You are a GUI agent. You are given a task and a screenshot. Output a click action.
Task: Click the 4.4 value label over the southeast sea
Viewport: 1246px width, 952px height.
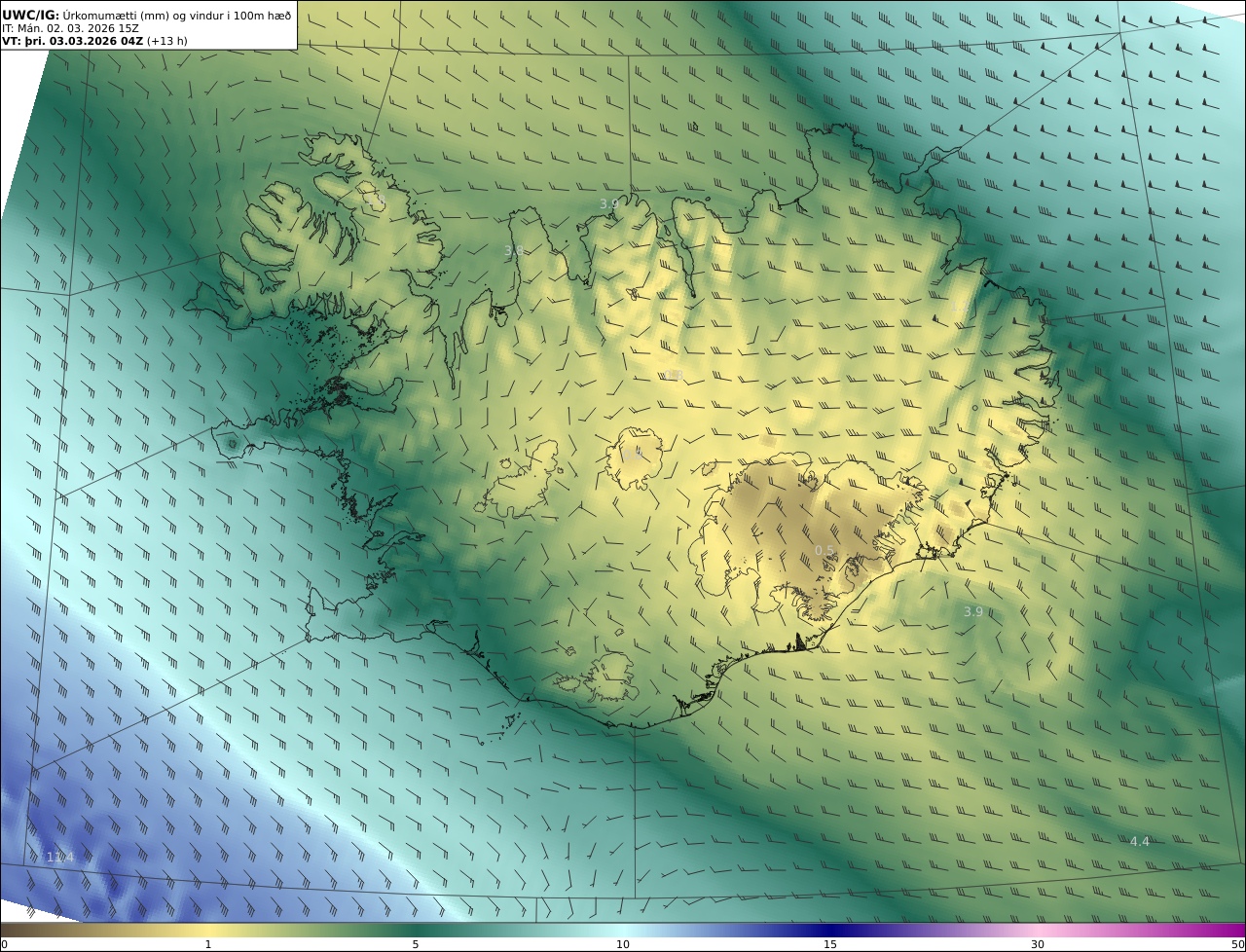pos(1139,841)
